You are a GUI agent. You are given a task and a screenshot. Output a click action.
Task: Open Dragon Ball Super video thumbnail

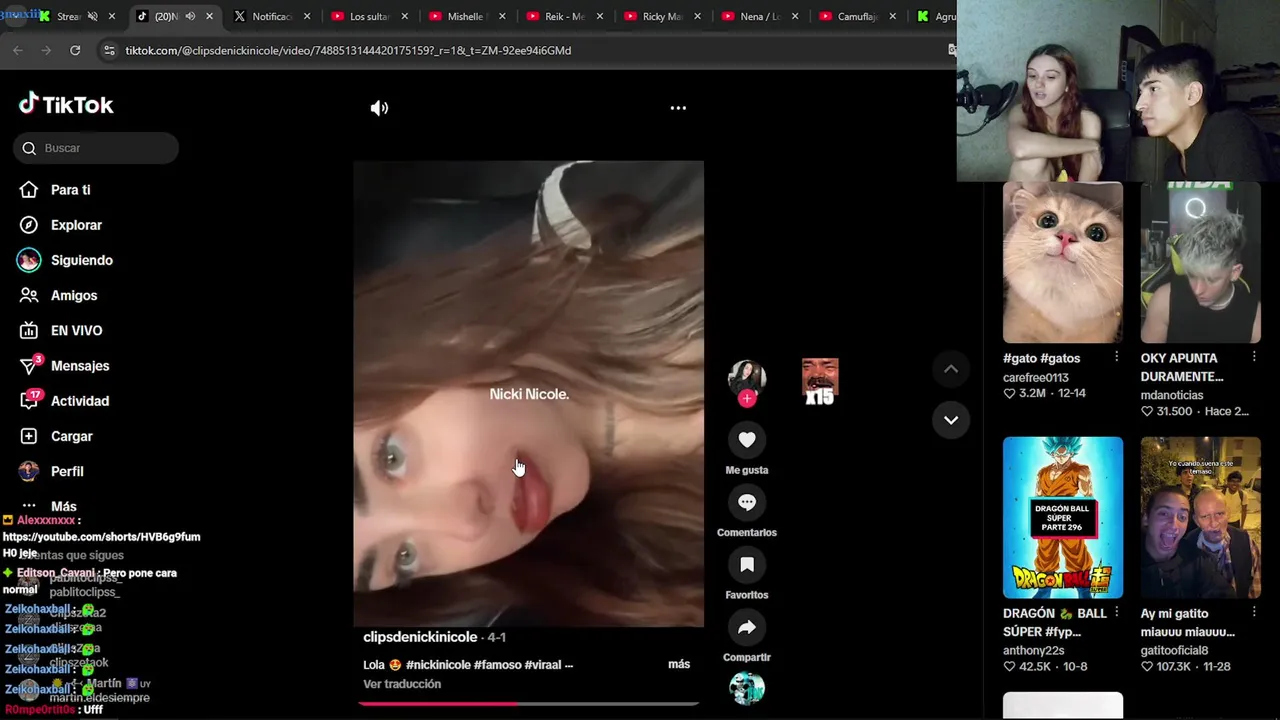tap(1063, 517)
